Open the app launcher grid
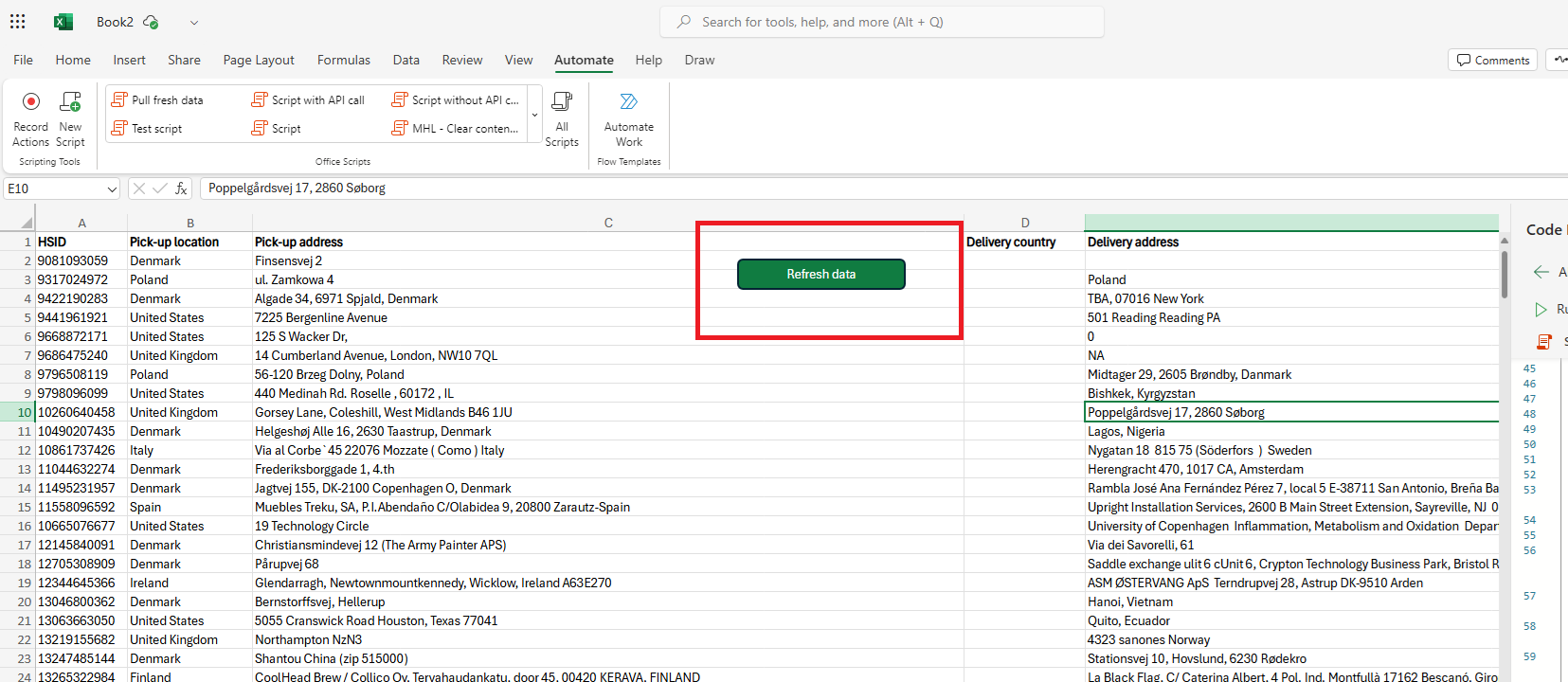The image size is (1568, 682). (x=18, y=22)
